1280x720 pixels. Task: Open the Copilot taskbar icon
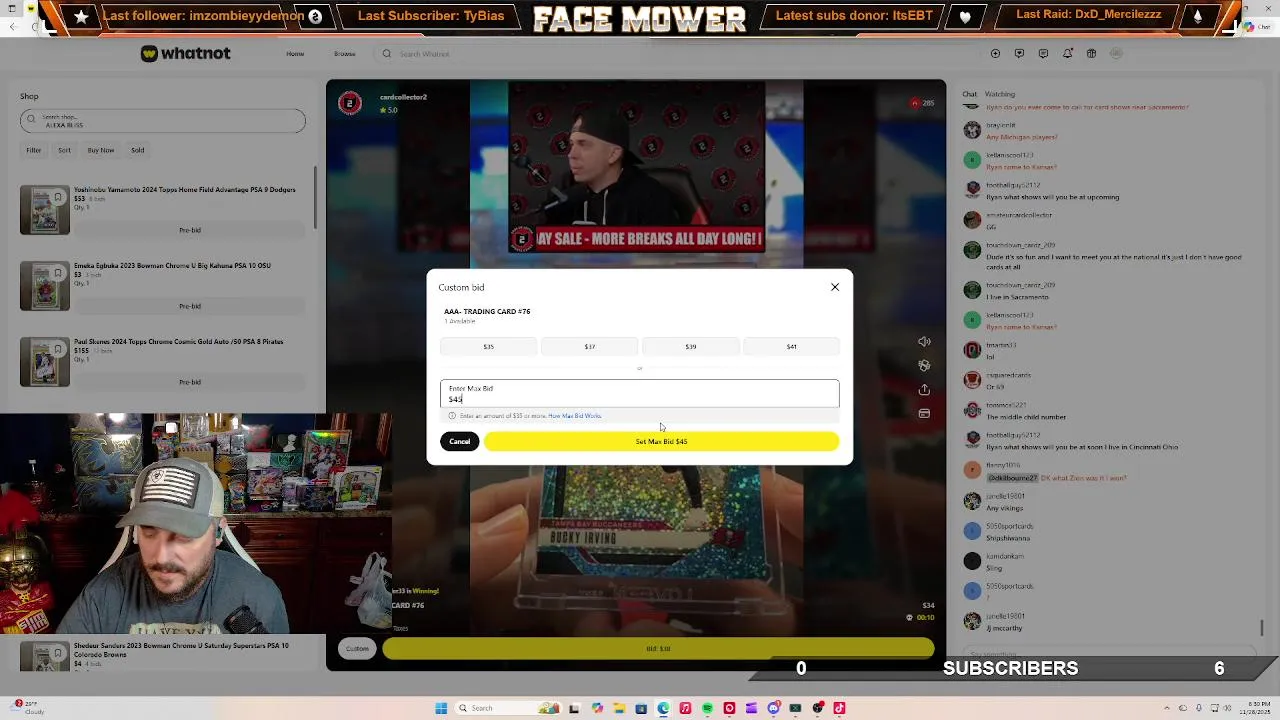click(597, 708)
